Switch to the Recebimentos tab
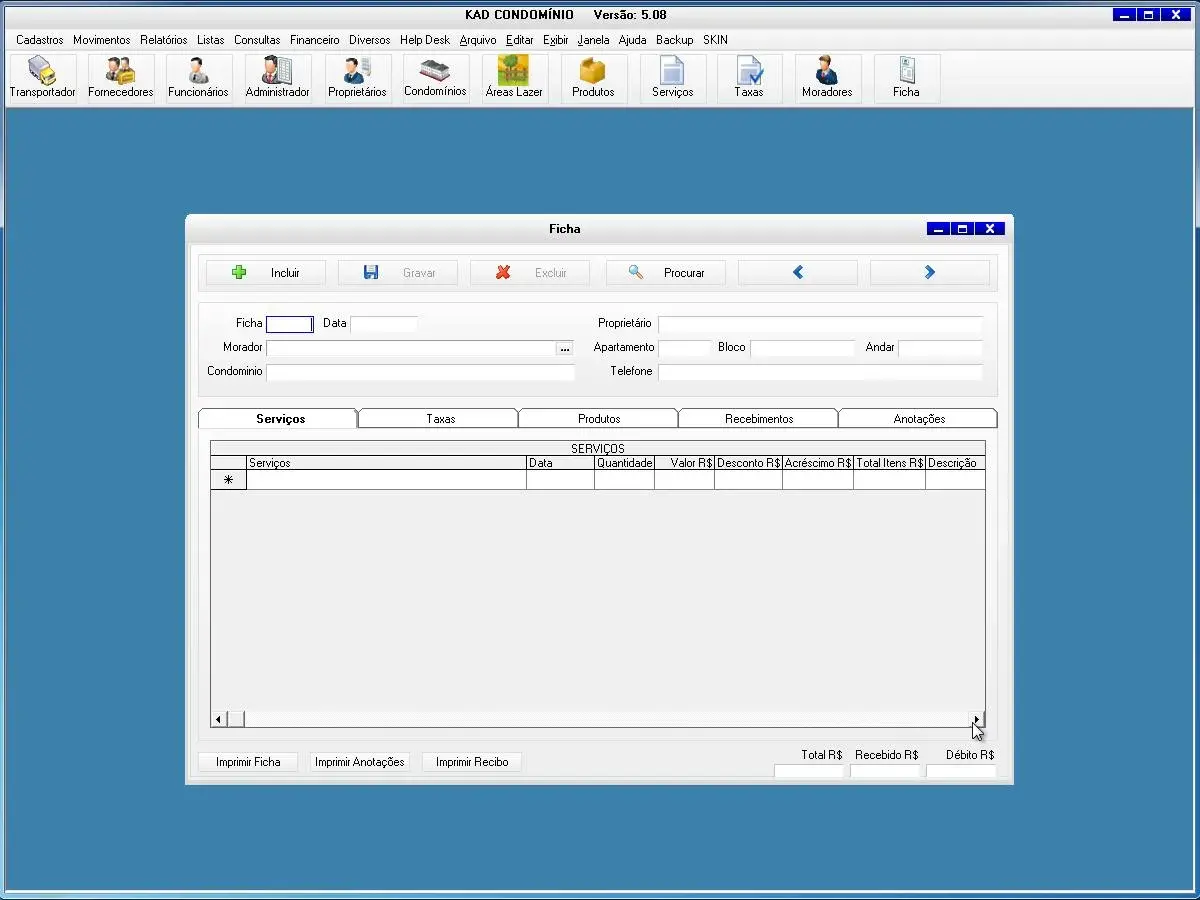 [x=759, y=419]
